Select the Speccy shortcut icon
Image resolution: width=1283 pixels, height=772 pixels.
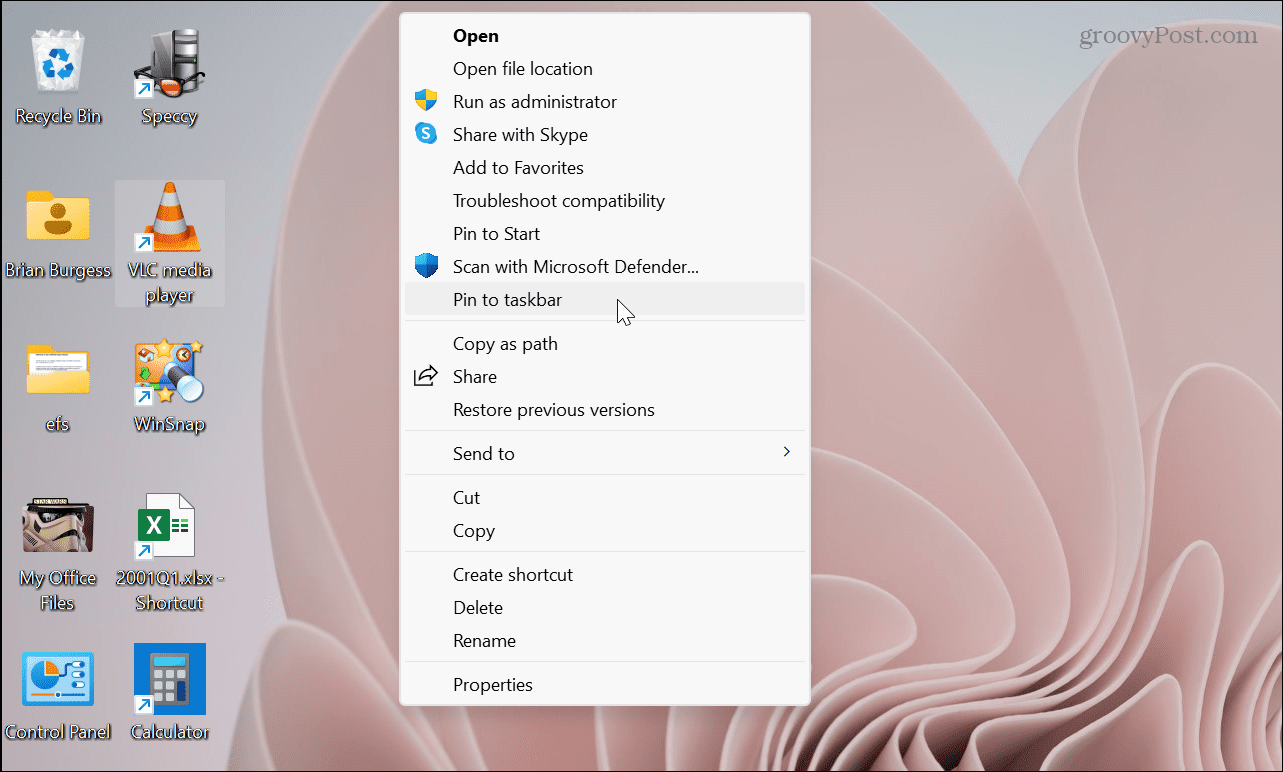click(x=169, y=64)
